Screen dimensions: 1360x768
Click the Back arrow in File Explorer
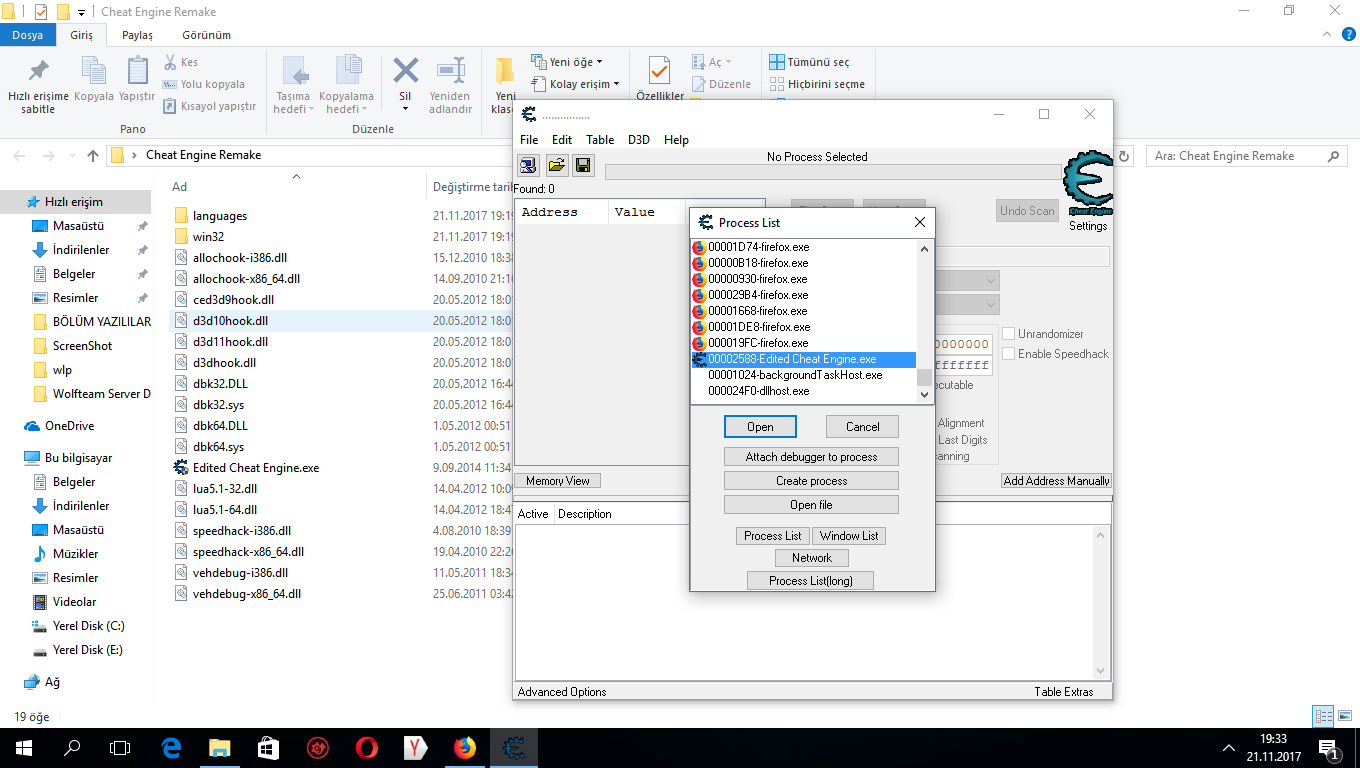[19, 156]
